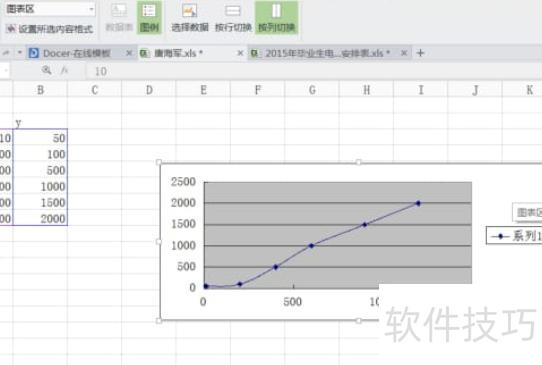Click chart data point at value 500
The width and height of the screenshot is (542, 365).
point(275,267)
